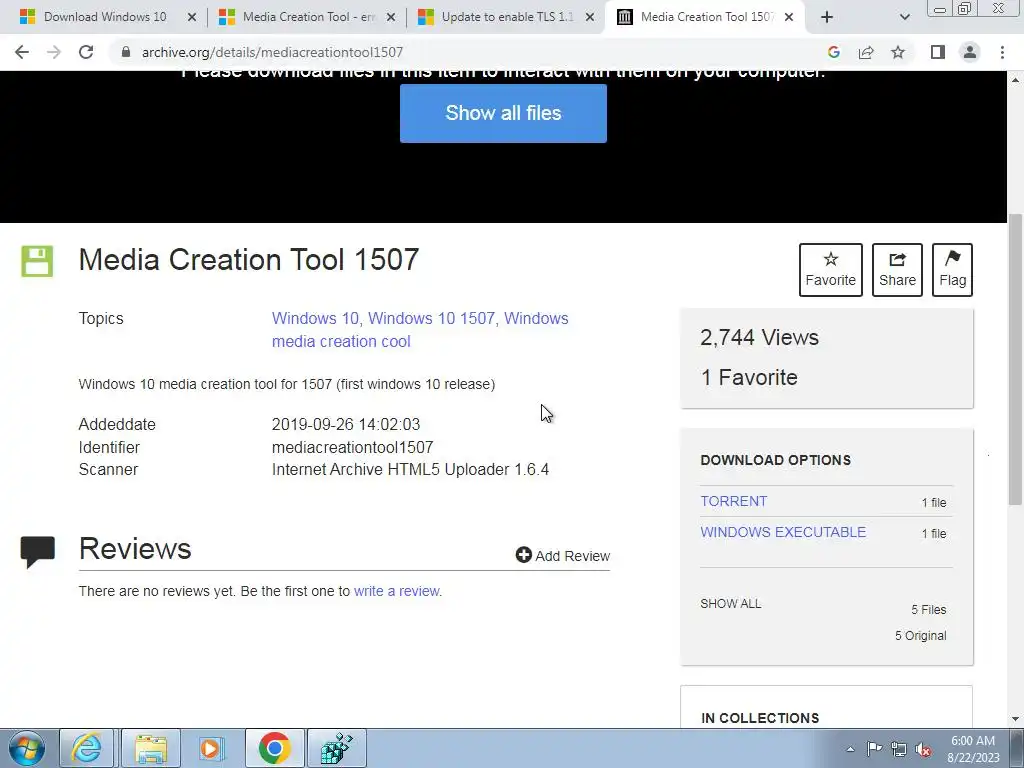Click the Share button
Image resolution: width=1024 pixels, height=768 pixels.
tap(897, 270)
